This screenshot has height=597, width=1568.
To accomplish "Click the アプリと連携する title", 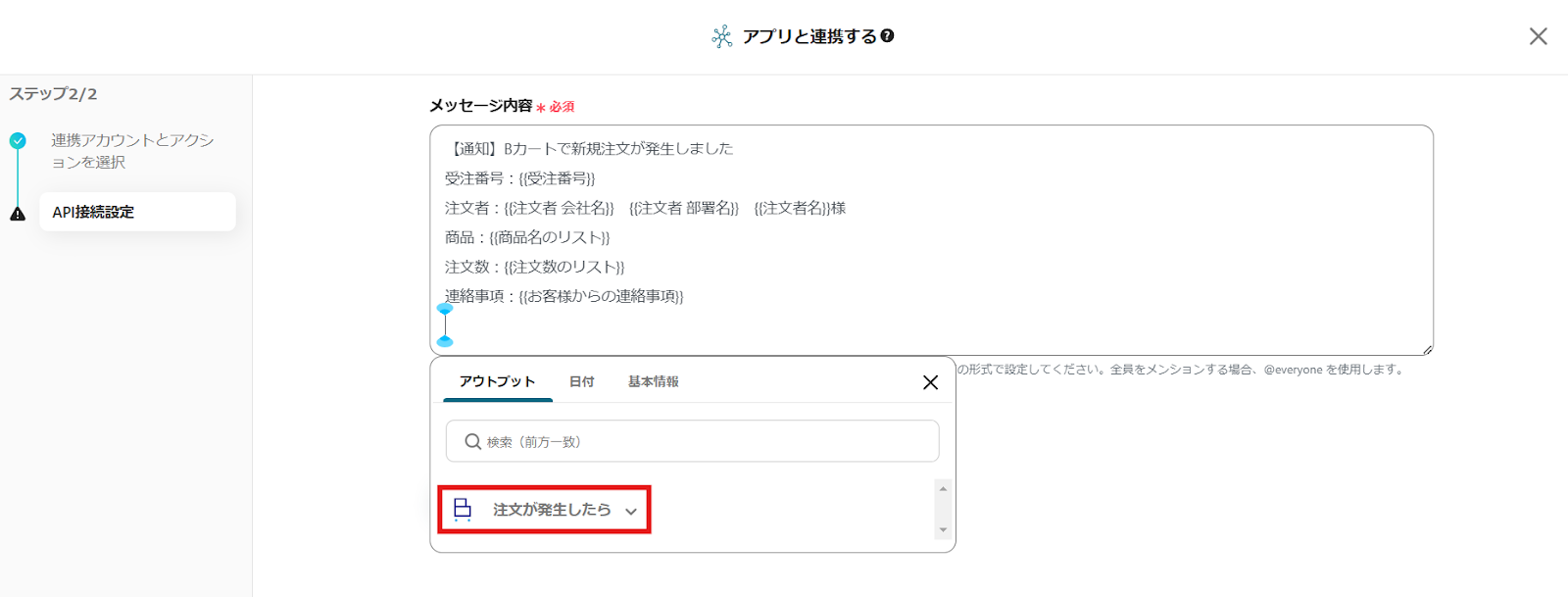I will pos(809,36).
